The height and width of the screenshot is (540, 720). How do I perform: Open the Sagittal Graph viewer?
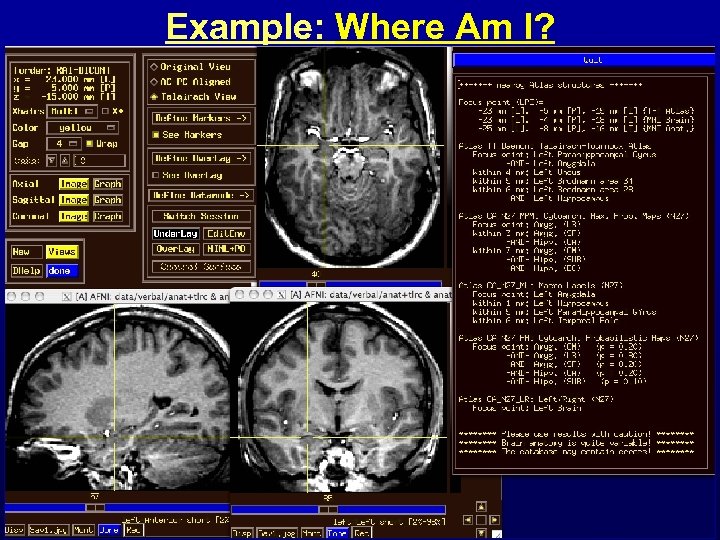107,200
